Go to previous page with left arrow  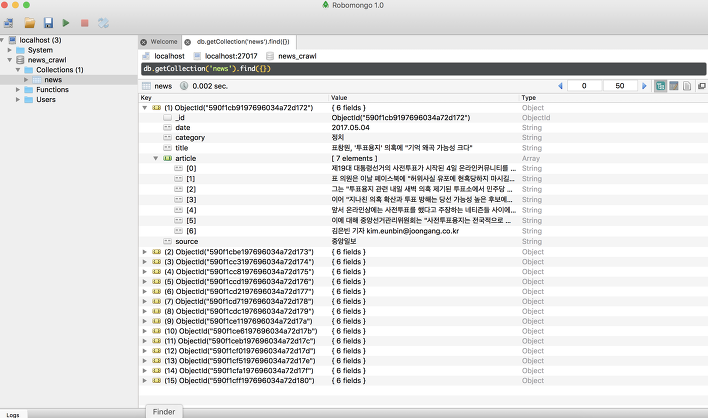point(560,86)
